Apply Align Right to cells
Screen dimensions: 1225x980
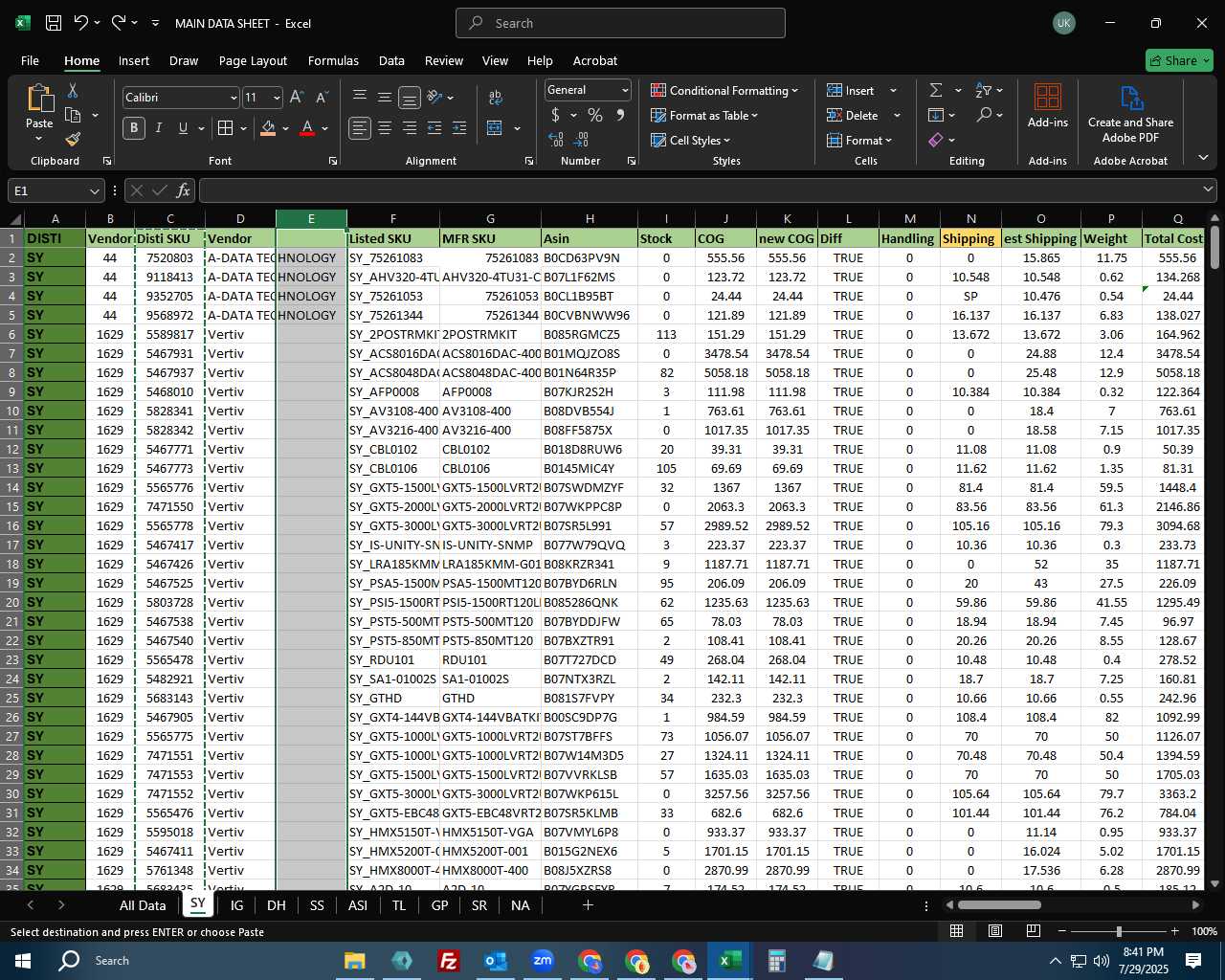(x=410, y=128)
